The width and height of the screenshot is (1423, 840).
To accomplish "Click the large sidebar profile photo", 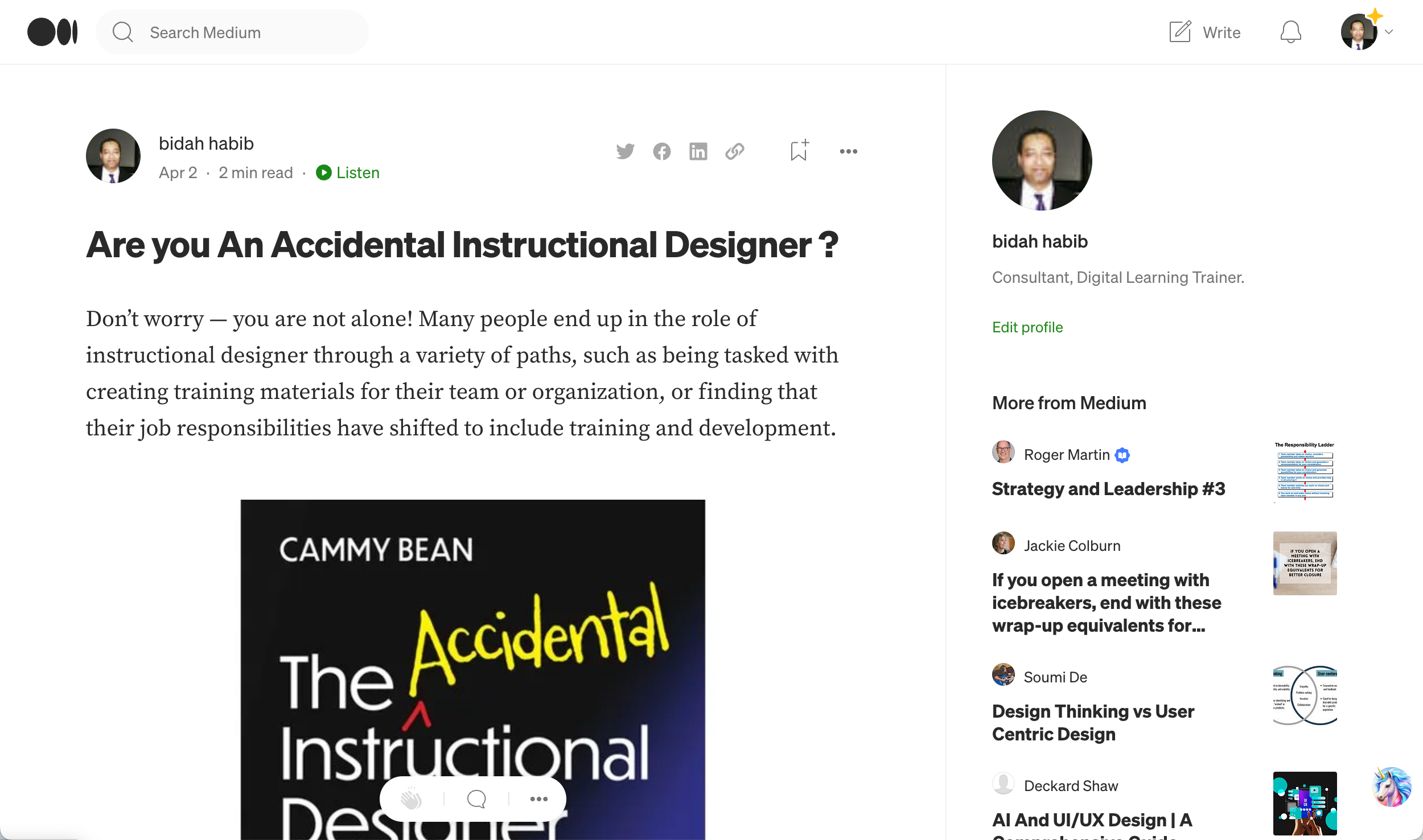I will pyautogui.click(x=1042, y=160).
